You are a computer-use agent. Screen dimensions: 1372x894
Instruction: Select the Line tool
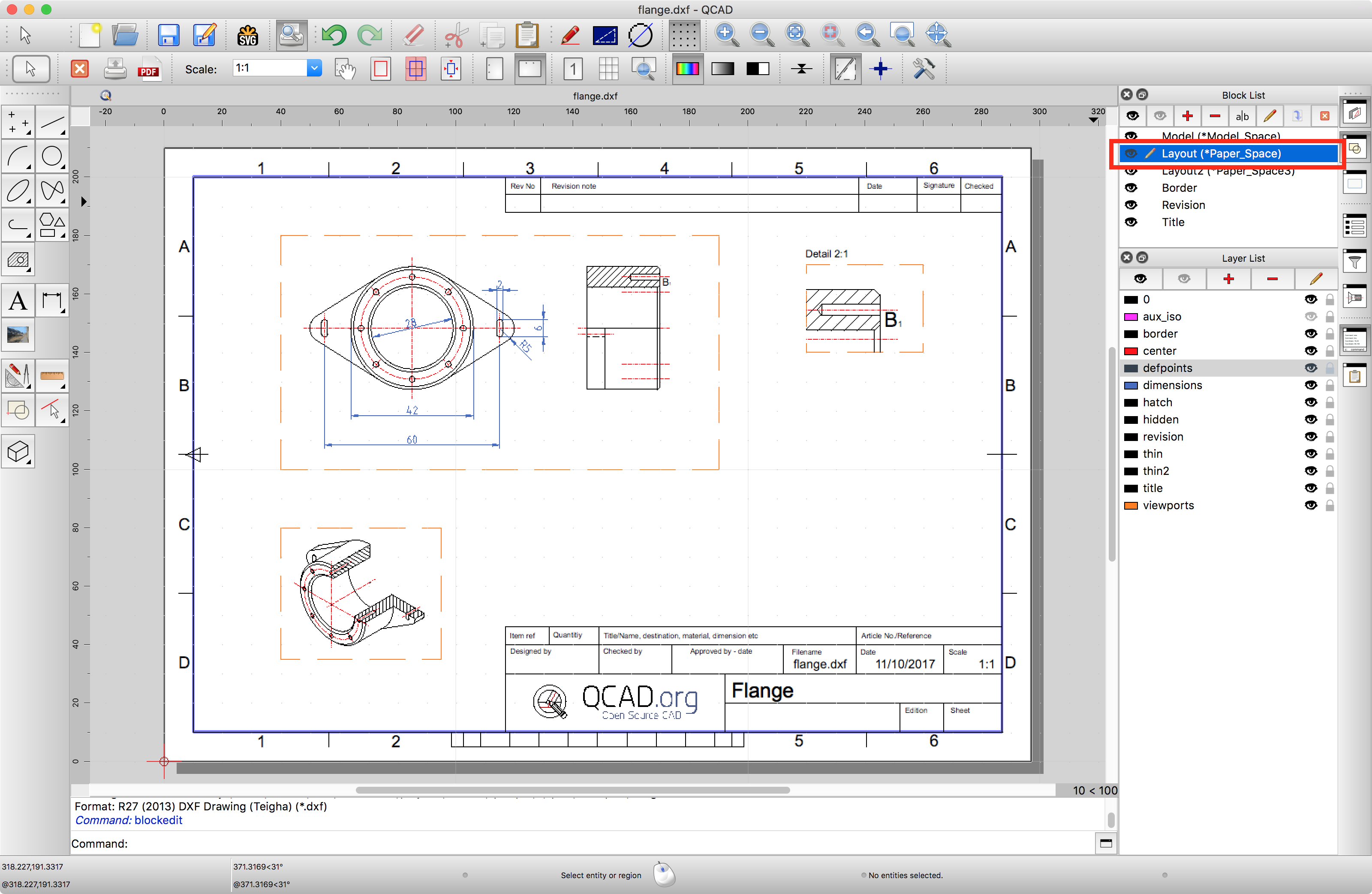click(52, 122)
